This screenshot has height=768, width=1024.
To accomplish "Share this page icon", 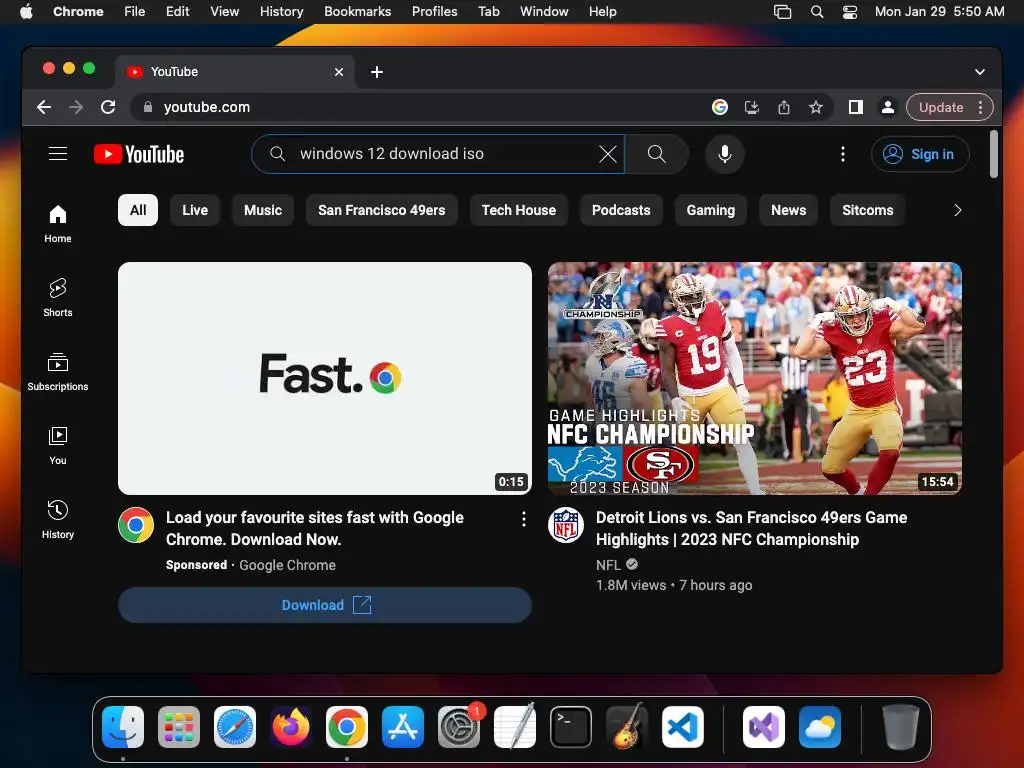I will [784, 107].
